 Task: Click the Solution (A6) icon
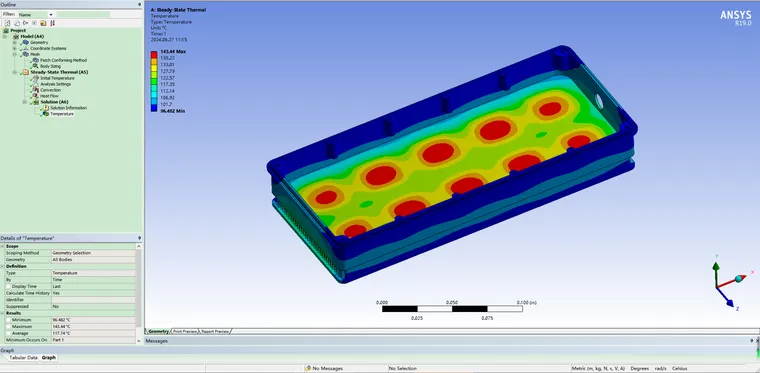(36, 102)
